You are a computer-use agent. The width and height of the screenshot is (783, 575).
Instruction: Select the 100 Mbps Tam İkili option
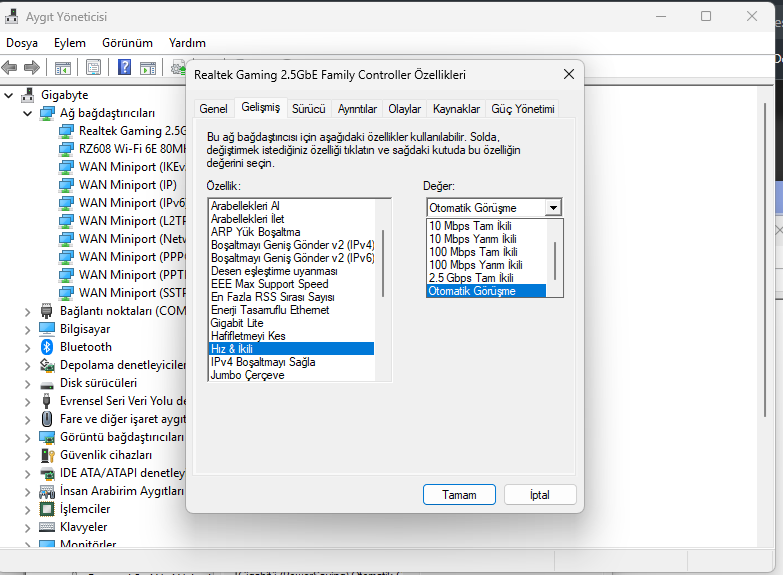486,252
